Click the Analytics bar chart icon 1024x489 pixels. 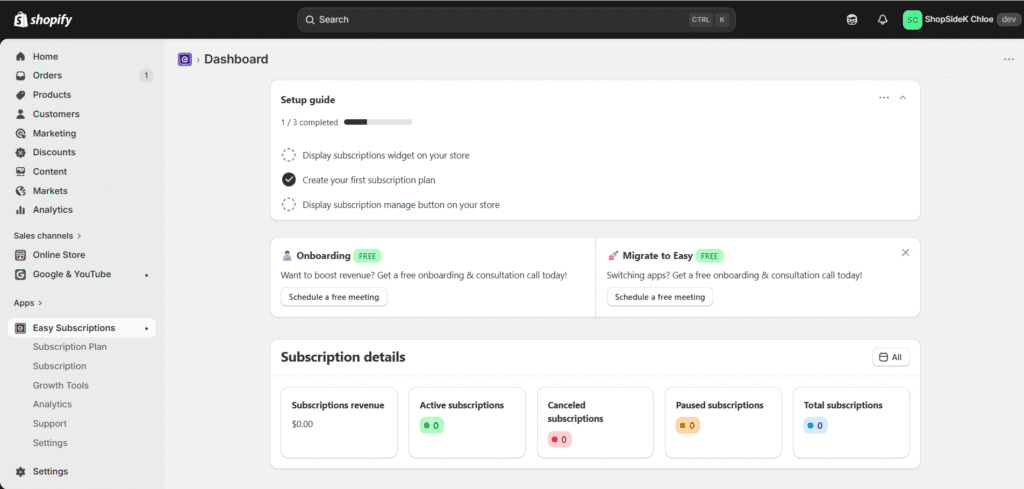coord(20,210)
